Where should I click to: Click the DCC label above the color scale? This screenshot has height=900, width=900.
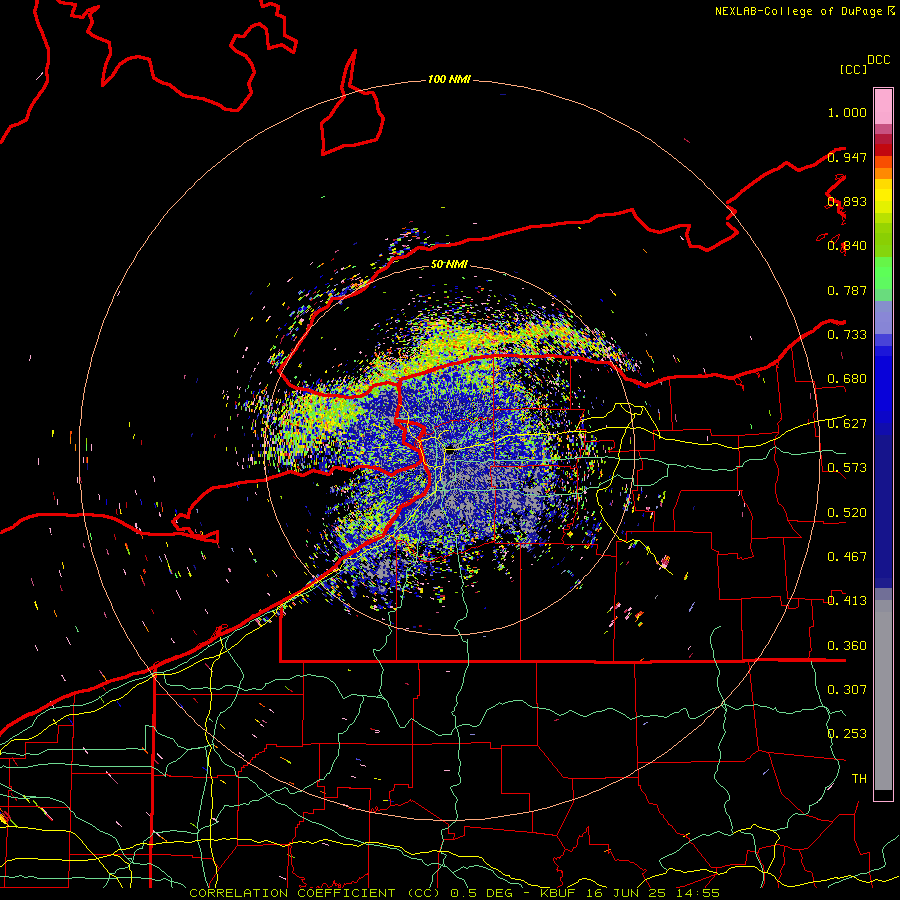[878, 60]
